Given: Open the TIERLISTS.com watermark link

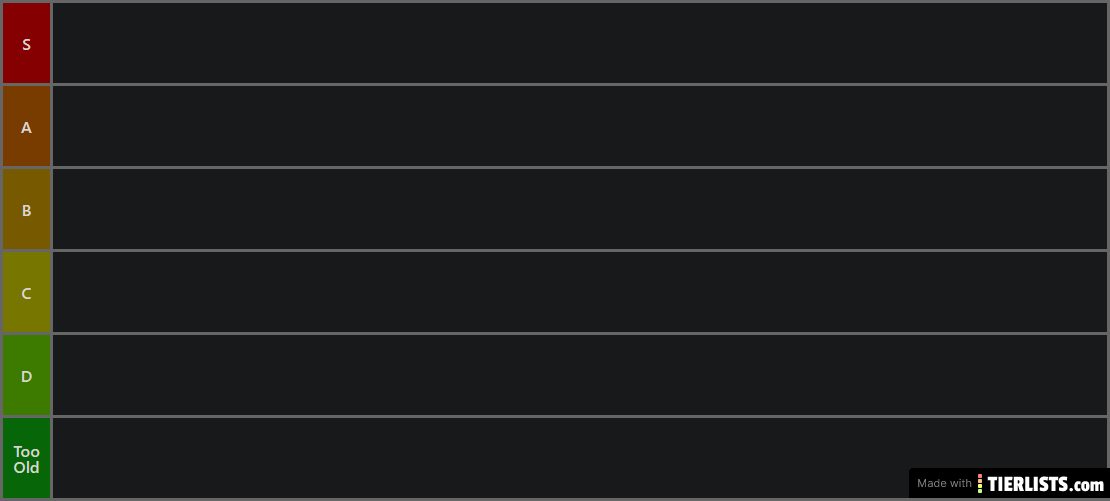Looking at the screenshot, I should (x=1046, y=484).
